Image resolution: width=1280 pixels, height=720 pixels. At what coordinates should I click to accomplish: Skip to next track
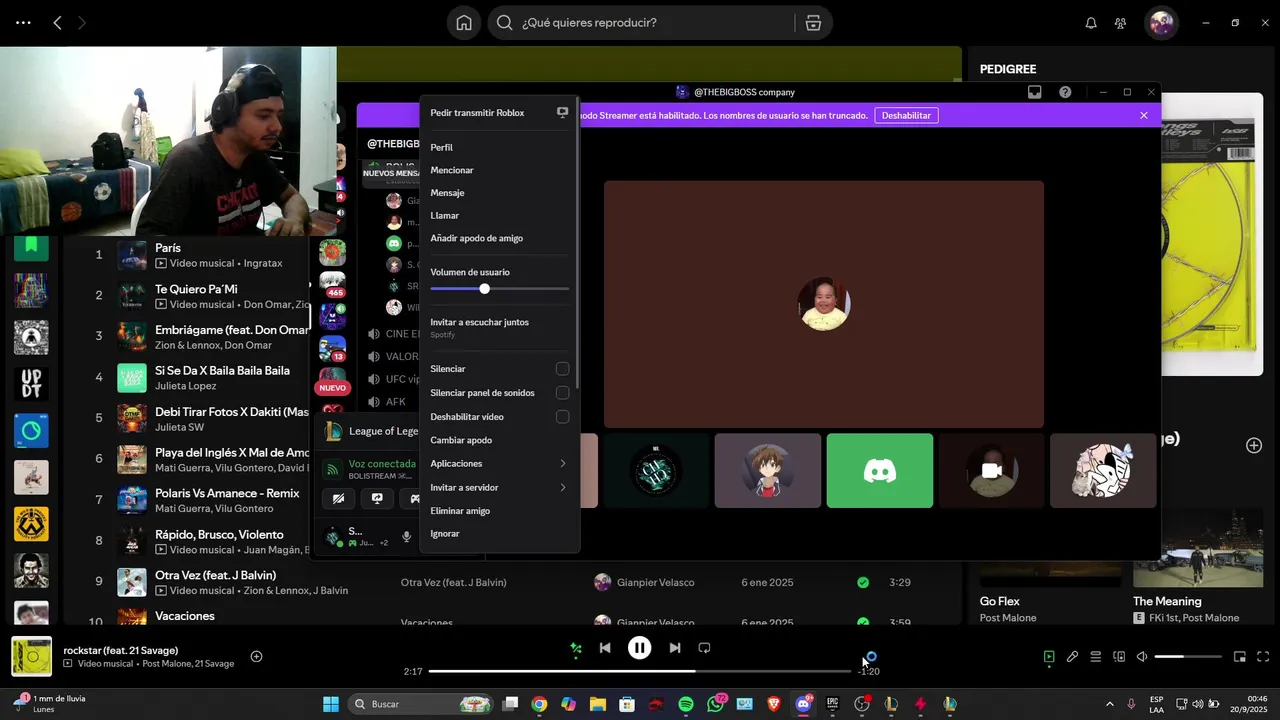click(674, 648)
